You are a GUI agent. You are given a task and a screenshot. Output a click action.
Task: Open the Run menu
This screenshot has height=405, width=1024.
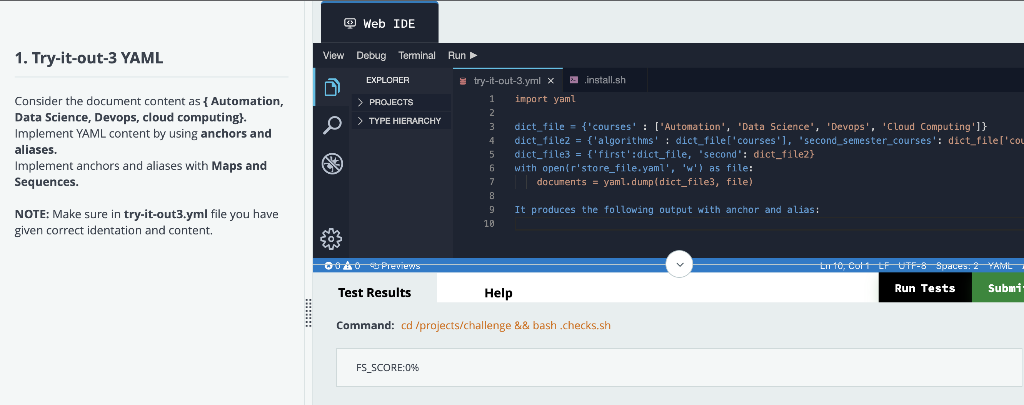click(462, 56)
